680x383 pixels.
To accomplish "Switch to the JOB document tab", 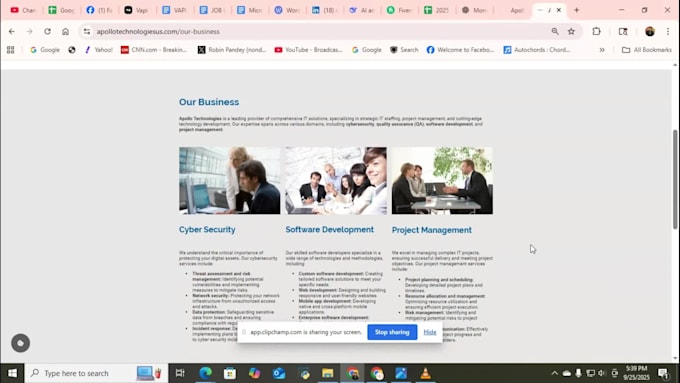I will pyautogui.click(x=212, y=10).
